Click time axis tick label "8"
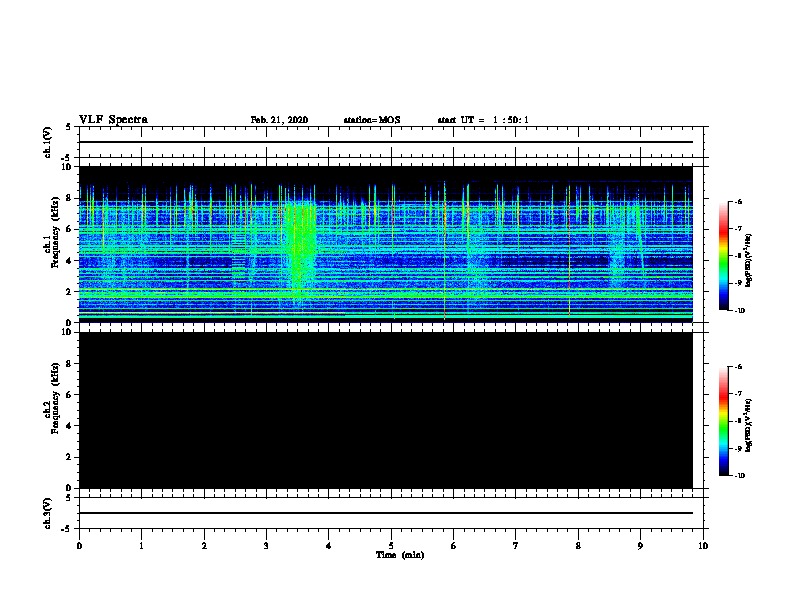This screenshot has height=612, width=792. [x=578, y=546]
